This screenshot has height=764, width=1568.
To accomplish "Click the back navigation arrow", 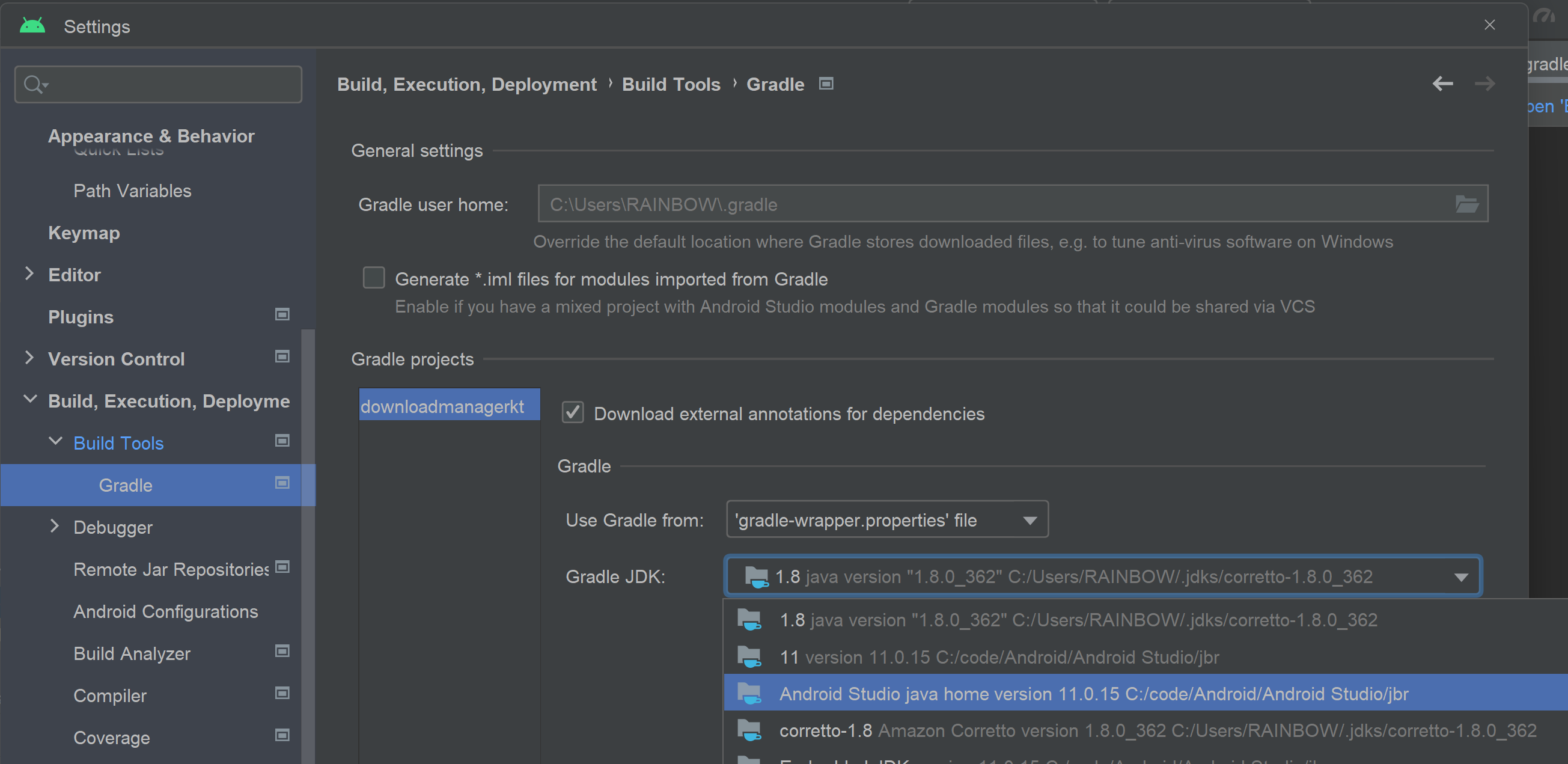I will (x=1442, y=84).
